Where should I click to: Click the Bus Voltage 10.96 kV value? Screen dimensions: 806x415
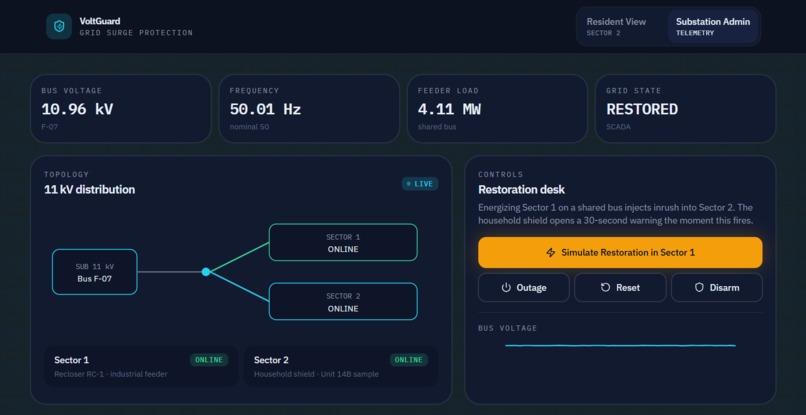pos(77,109)
